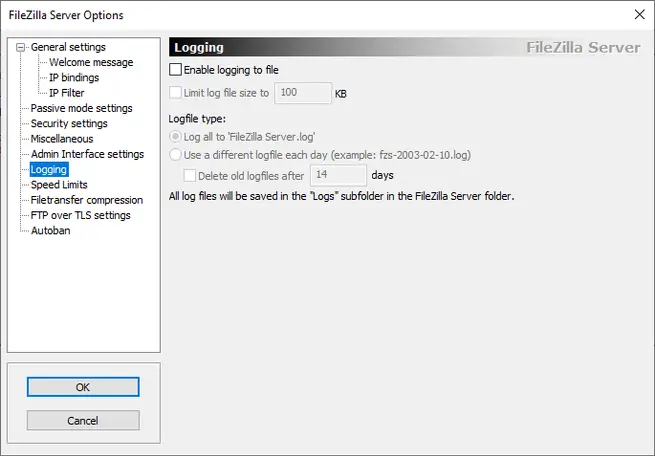Image resolution: width=655 pixels, height=456 pixels.
Task: Select General settings in the tree
Action: (x=68, y=47)
